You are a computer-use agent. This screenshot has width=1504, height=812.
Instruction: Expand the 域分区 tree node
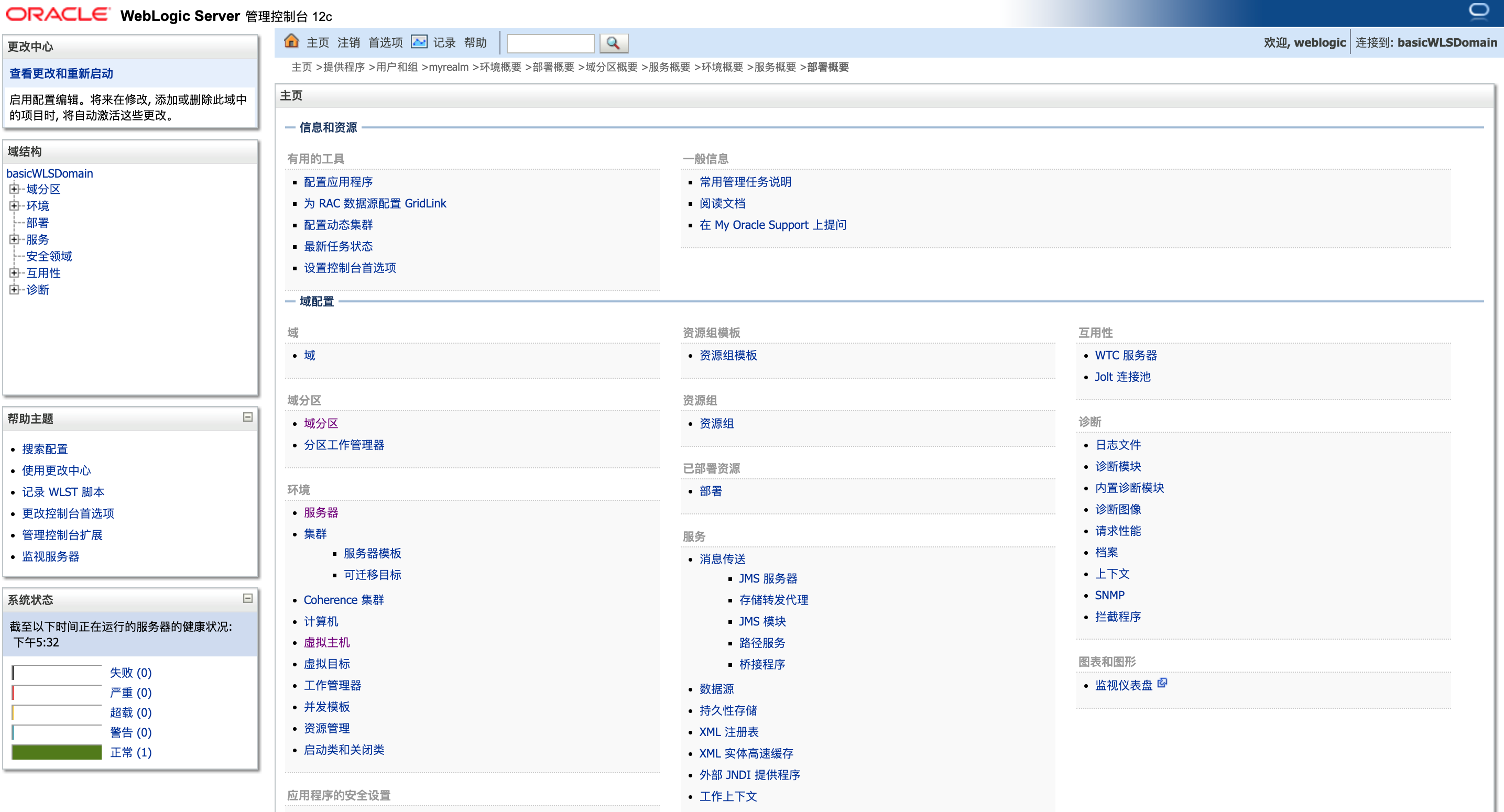click(x=14, y=189)
